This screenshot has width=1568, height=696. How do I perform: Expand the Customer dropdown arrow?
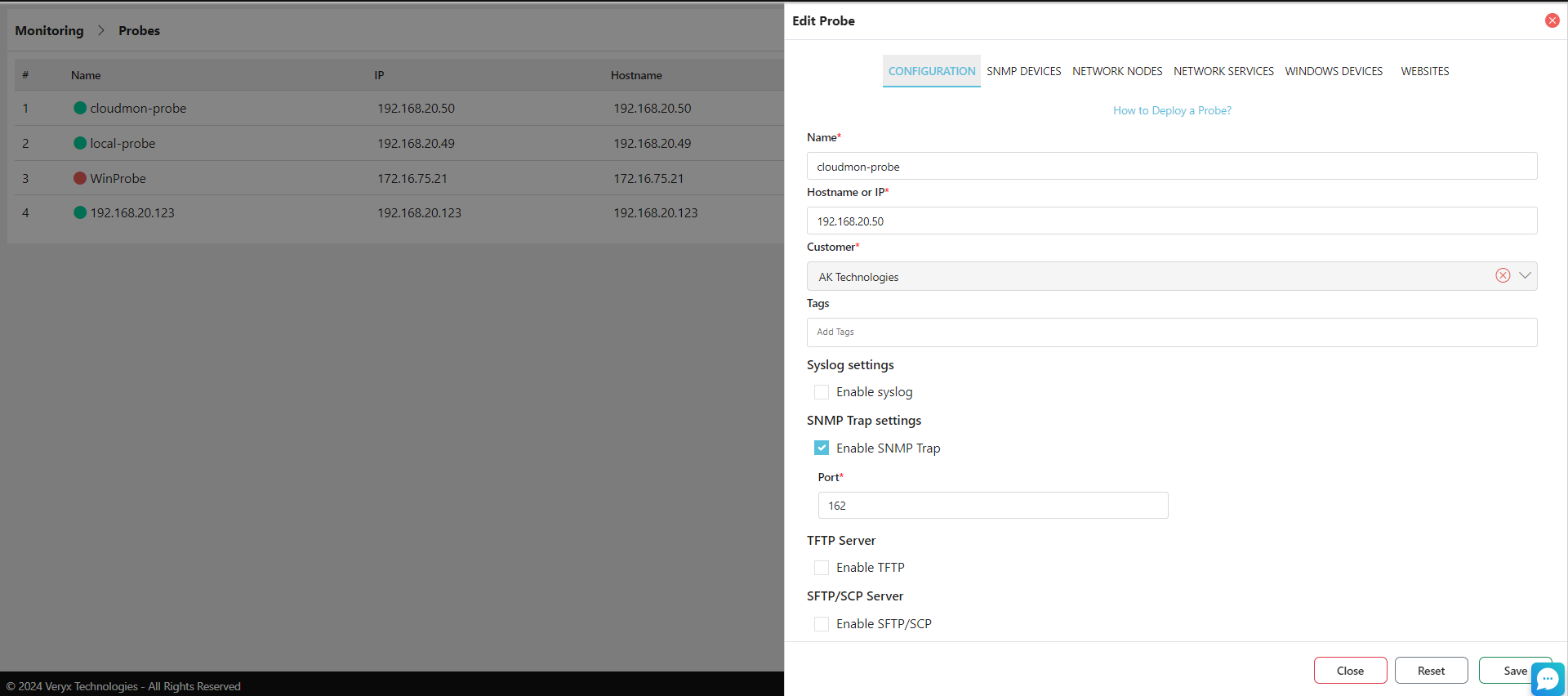[x=1525, y=275]
